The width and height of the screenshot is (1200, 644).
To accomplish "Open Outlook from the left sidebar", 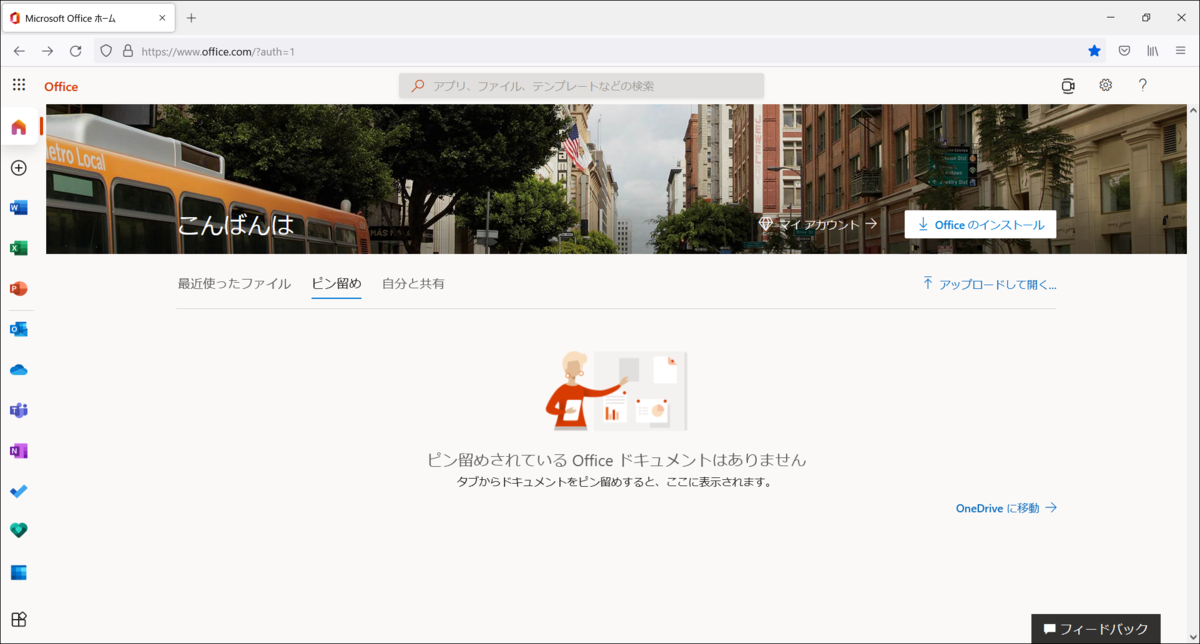I will pyautogui.click(x=18, y=328).
